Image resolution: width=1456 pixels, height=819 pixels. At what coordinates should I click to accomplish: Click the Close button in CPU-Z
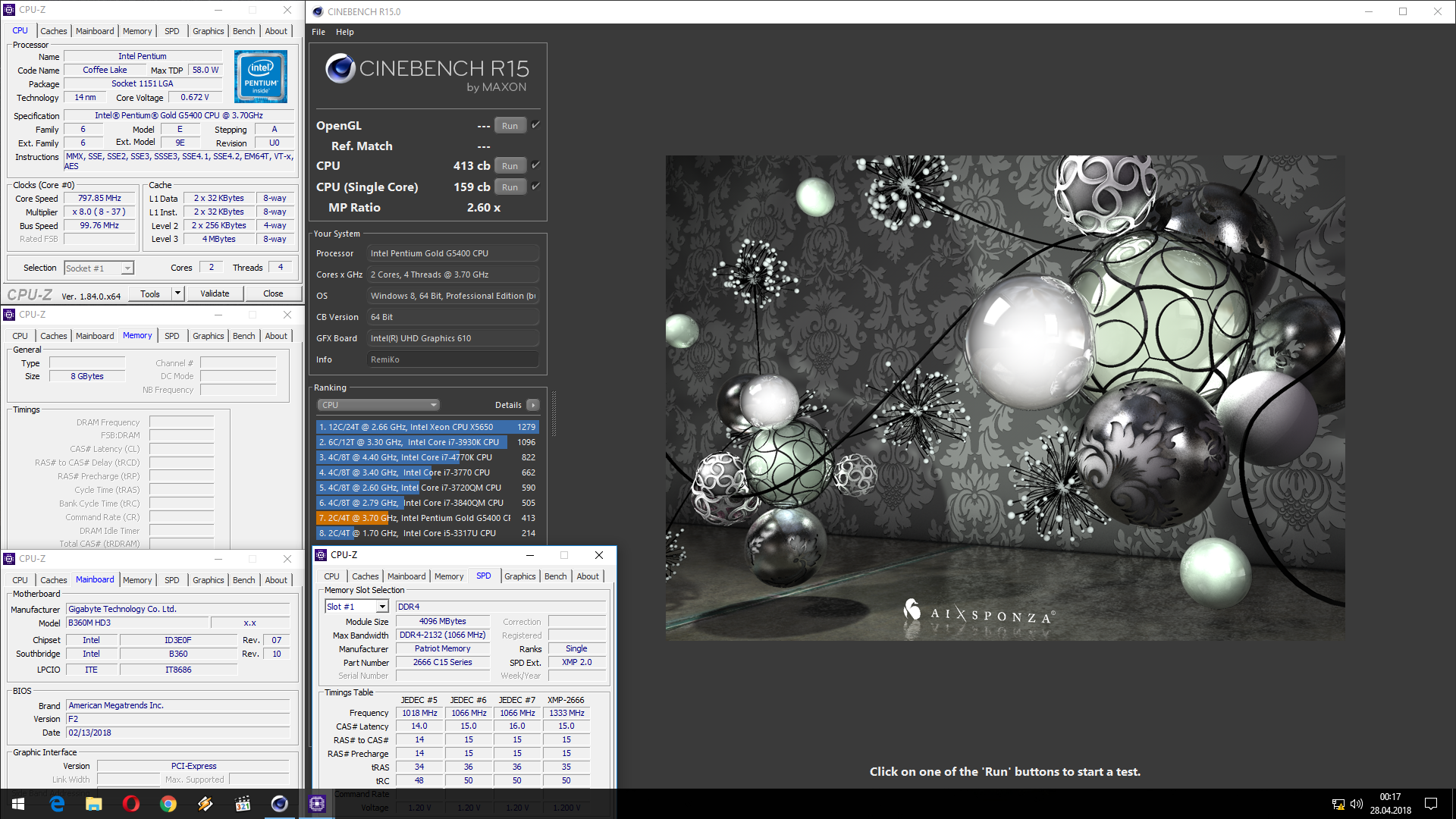273,293
